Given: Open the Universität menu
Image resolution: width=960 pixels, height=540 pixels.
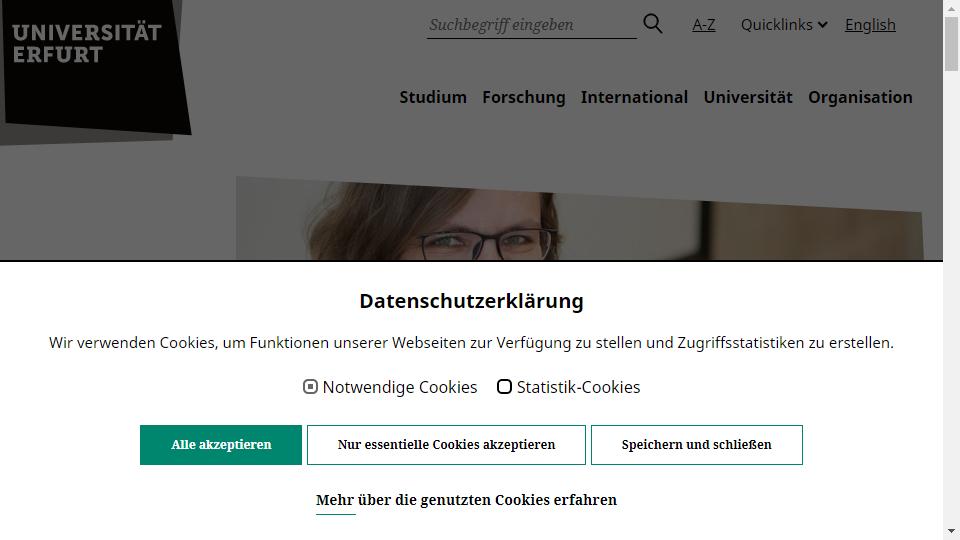Looking at the screenshot, I should pos(748,97).
